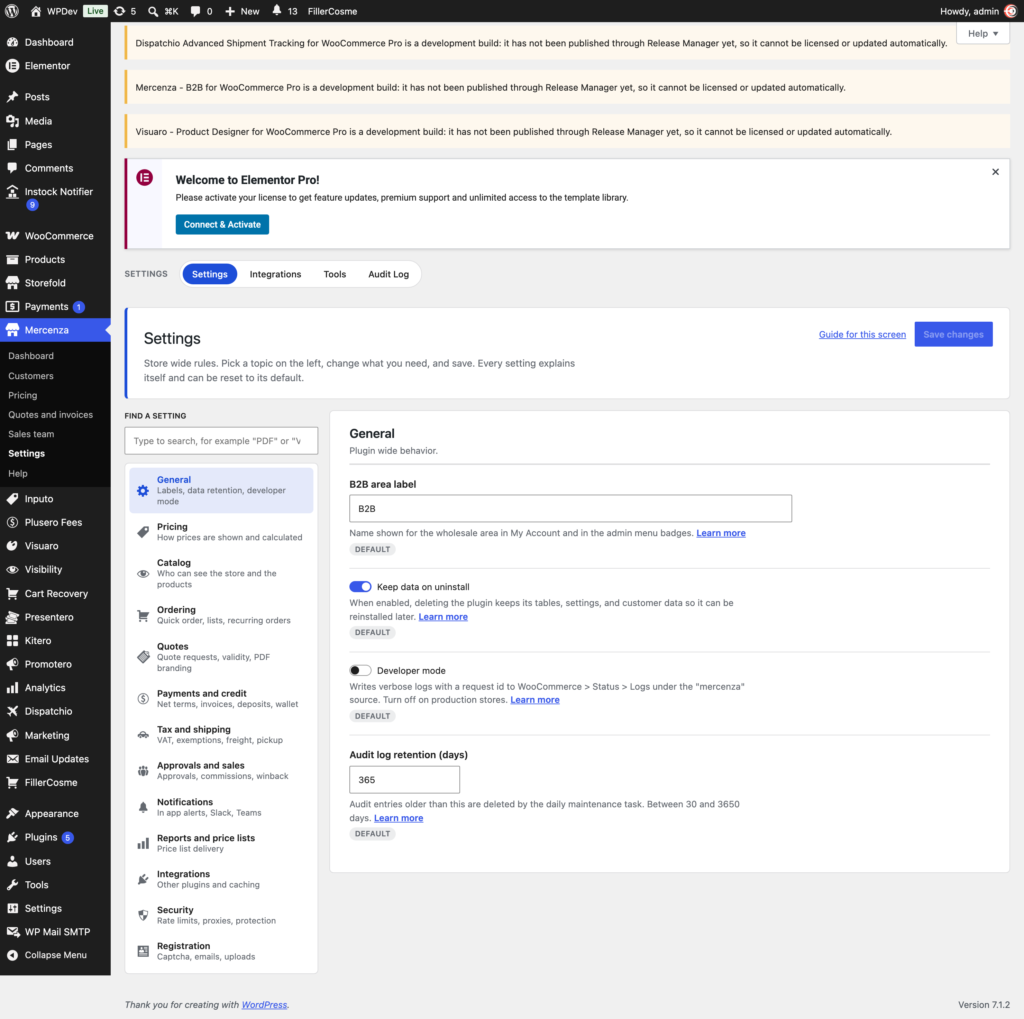
Task: Select the Ordering settings topic
Action: pos(221,615)
